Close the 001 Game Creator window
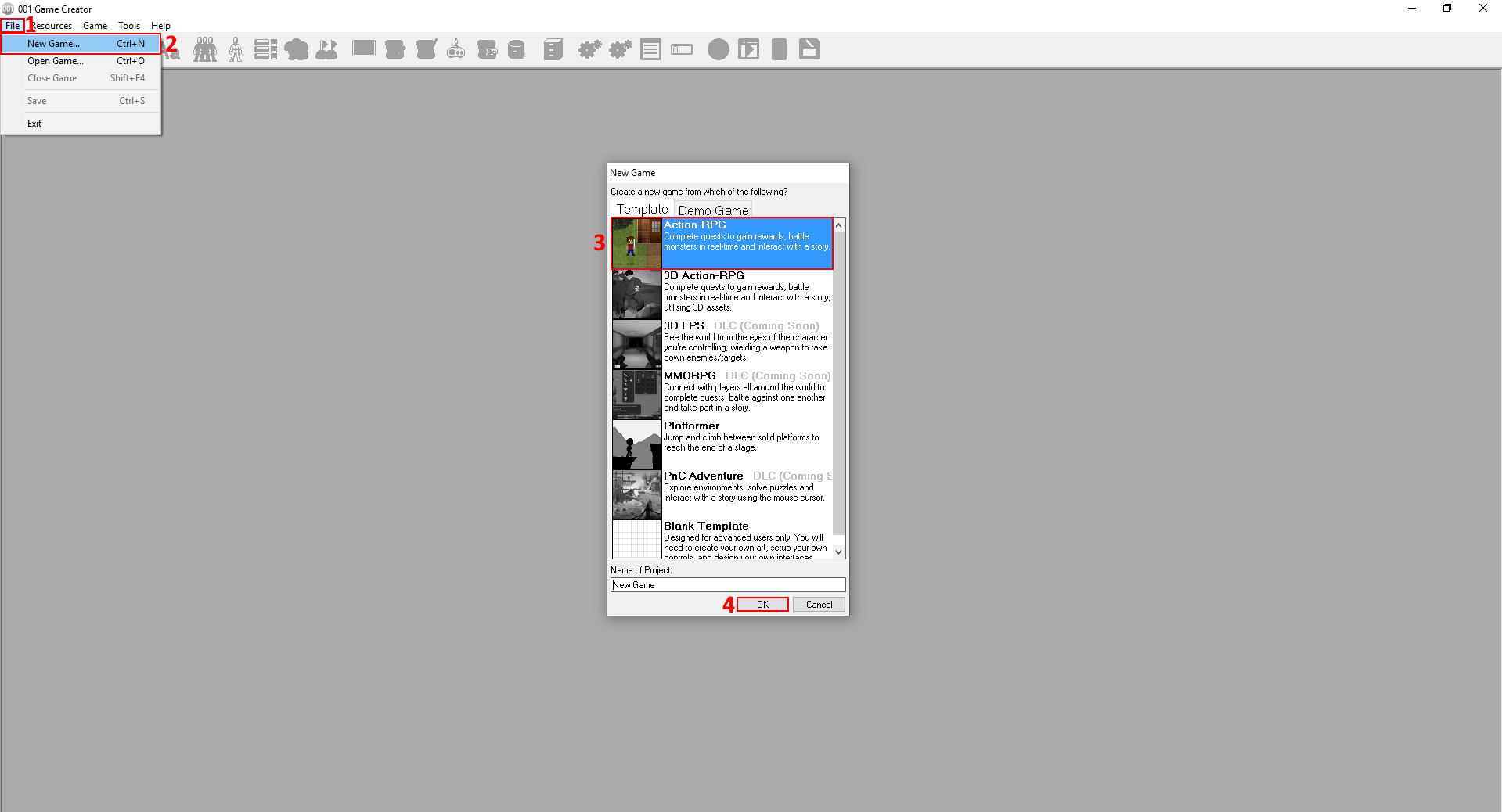 click(1483, 9)
